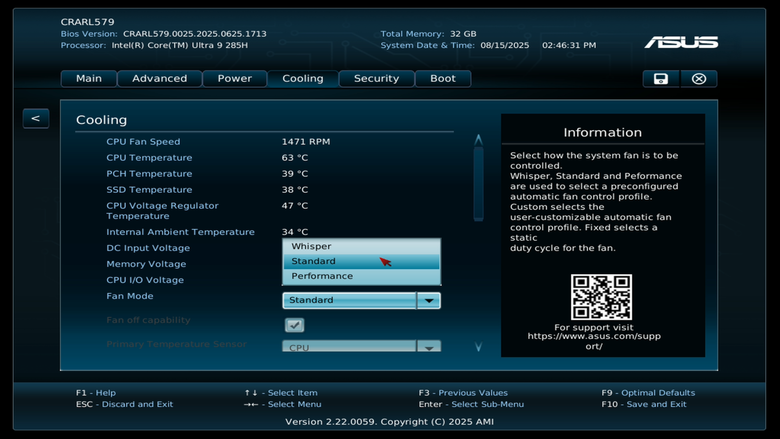The width and height of the screenshot is (780, 439).
Task: Click the Information panel heading
Action: coord(602,132)
